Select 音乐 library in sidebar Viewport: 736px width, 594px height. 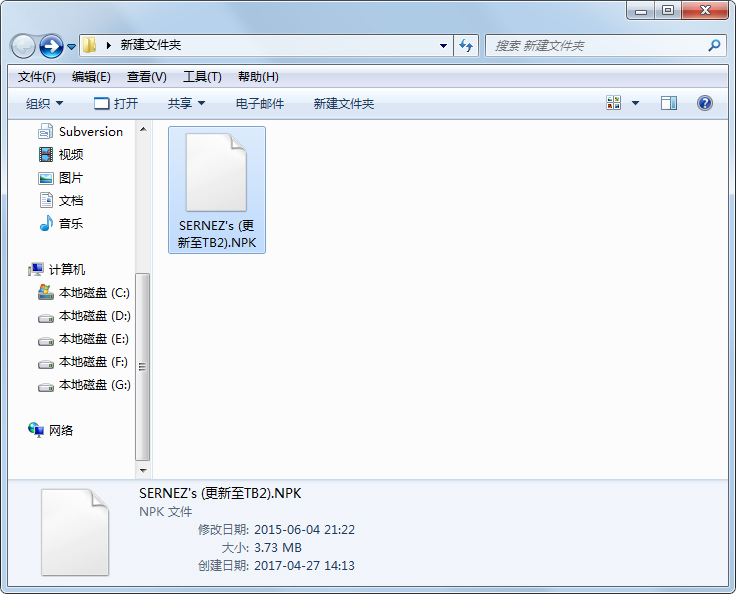click(x=61, y=224)
